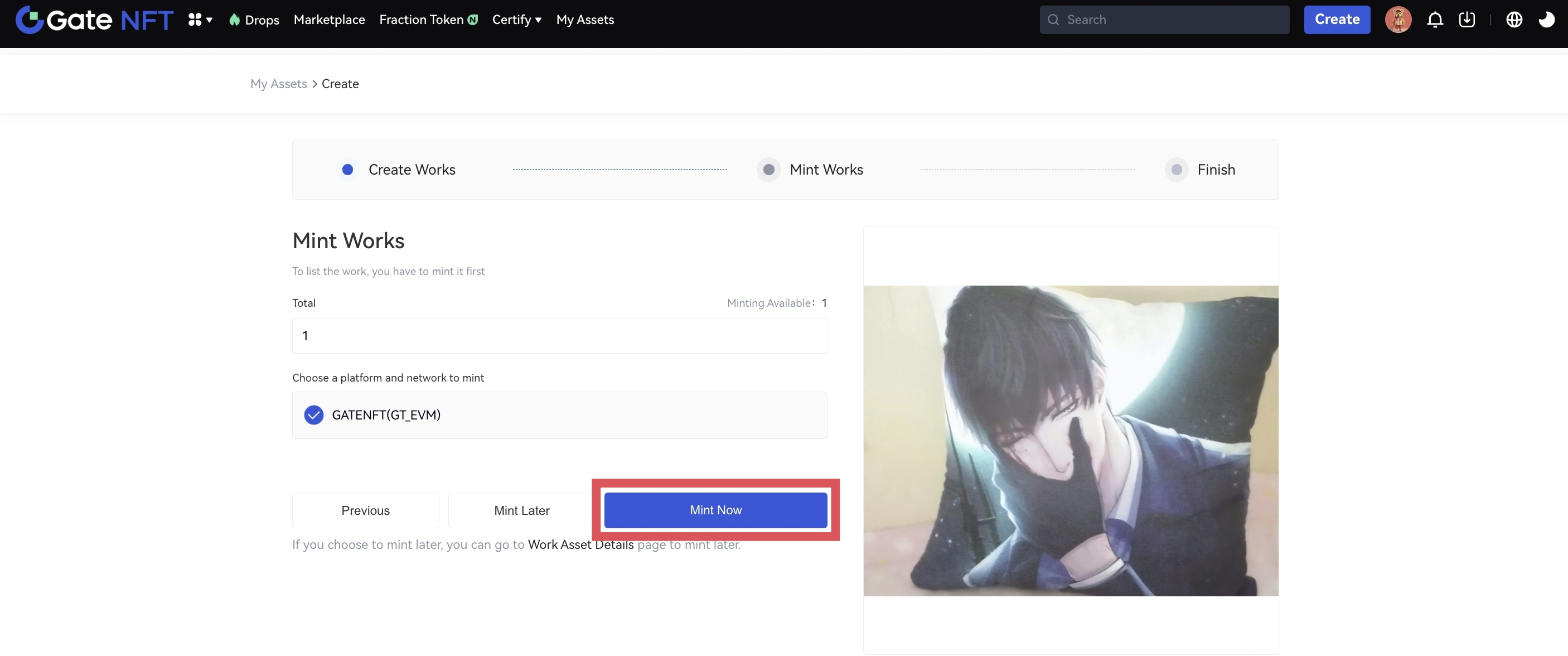Click the Gate NFT logo
This screenshot has width=1568, height=656.
[x=94, y=20]
